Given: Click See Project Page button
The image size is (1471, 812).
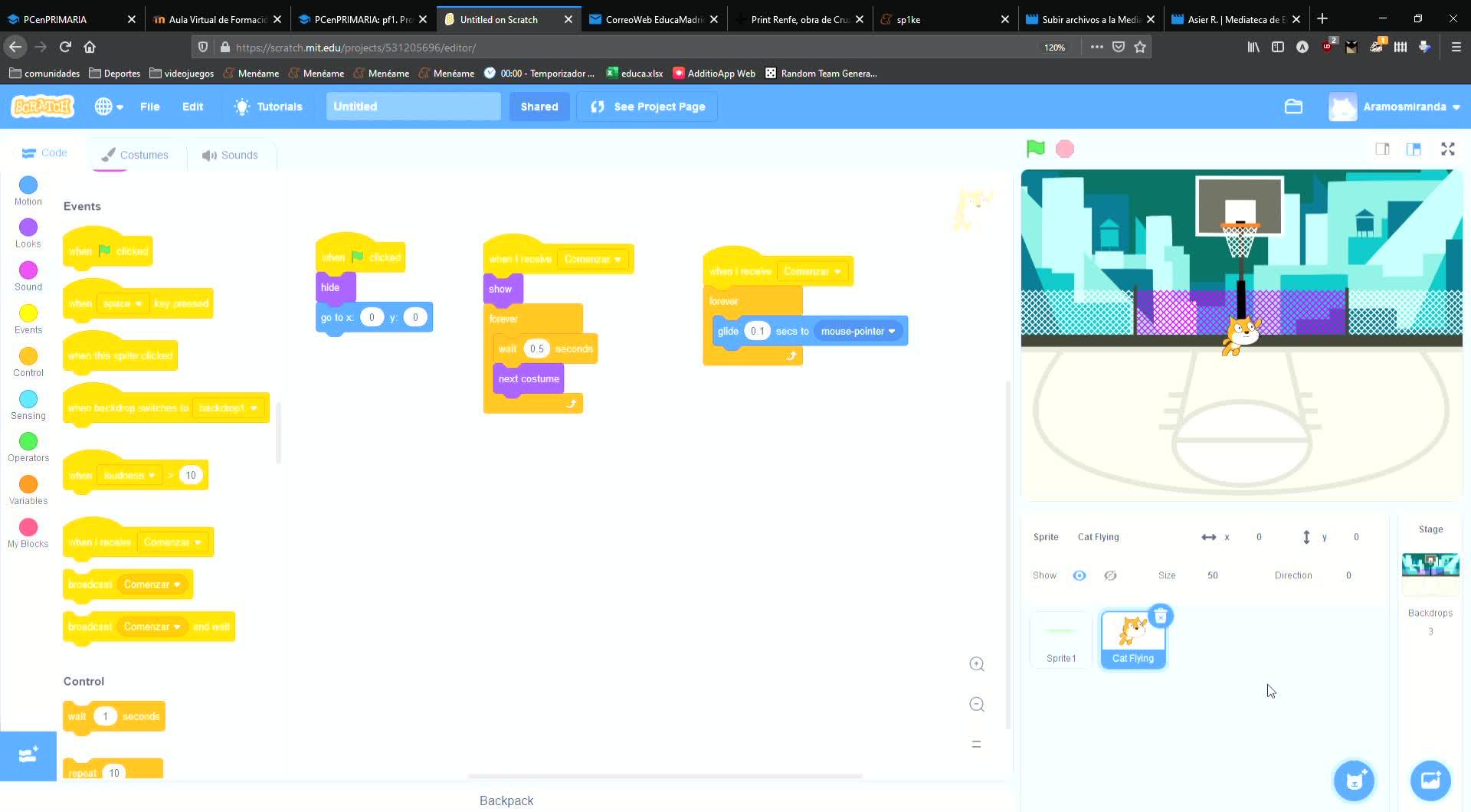Looking at the screenshot, I should [647, 106].
